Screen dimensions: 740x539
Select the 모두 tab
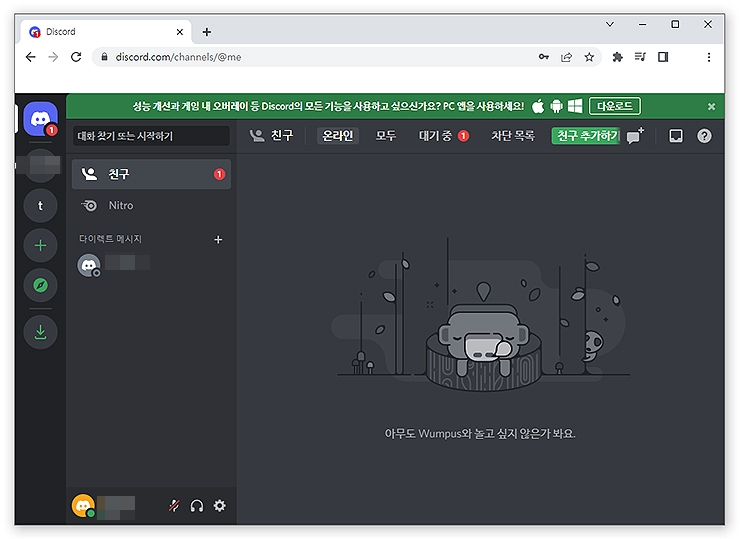coord(386,136)
